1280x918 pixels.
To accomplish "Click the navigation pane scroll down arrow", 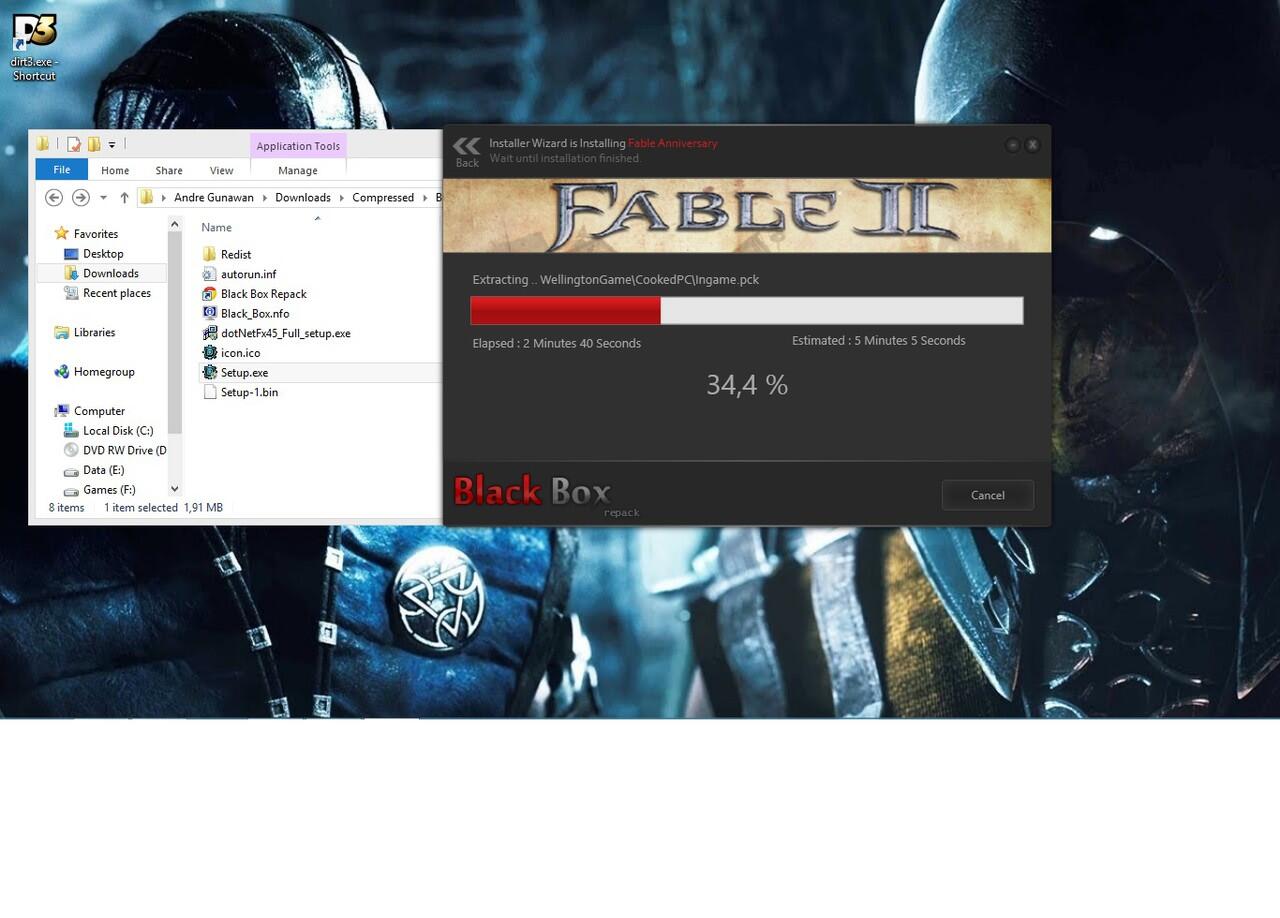I will (x=175, y=489).
